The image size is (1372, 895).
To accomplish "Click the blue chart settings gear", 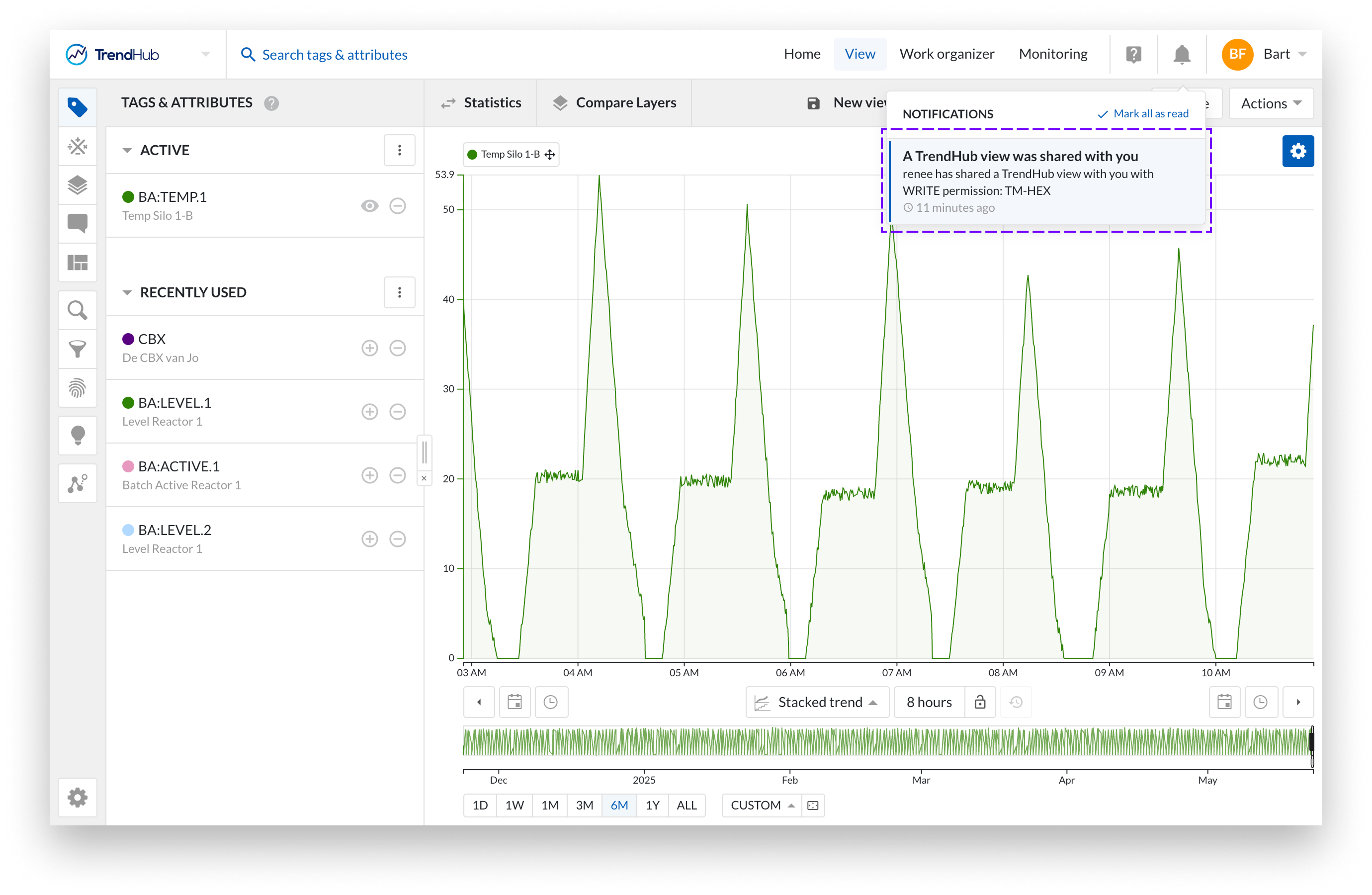I will pos(1297,151).
